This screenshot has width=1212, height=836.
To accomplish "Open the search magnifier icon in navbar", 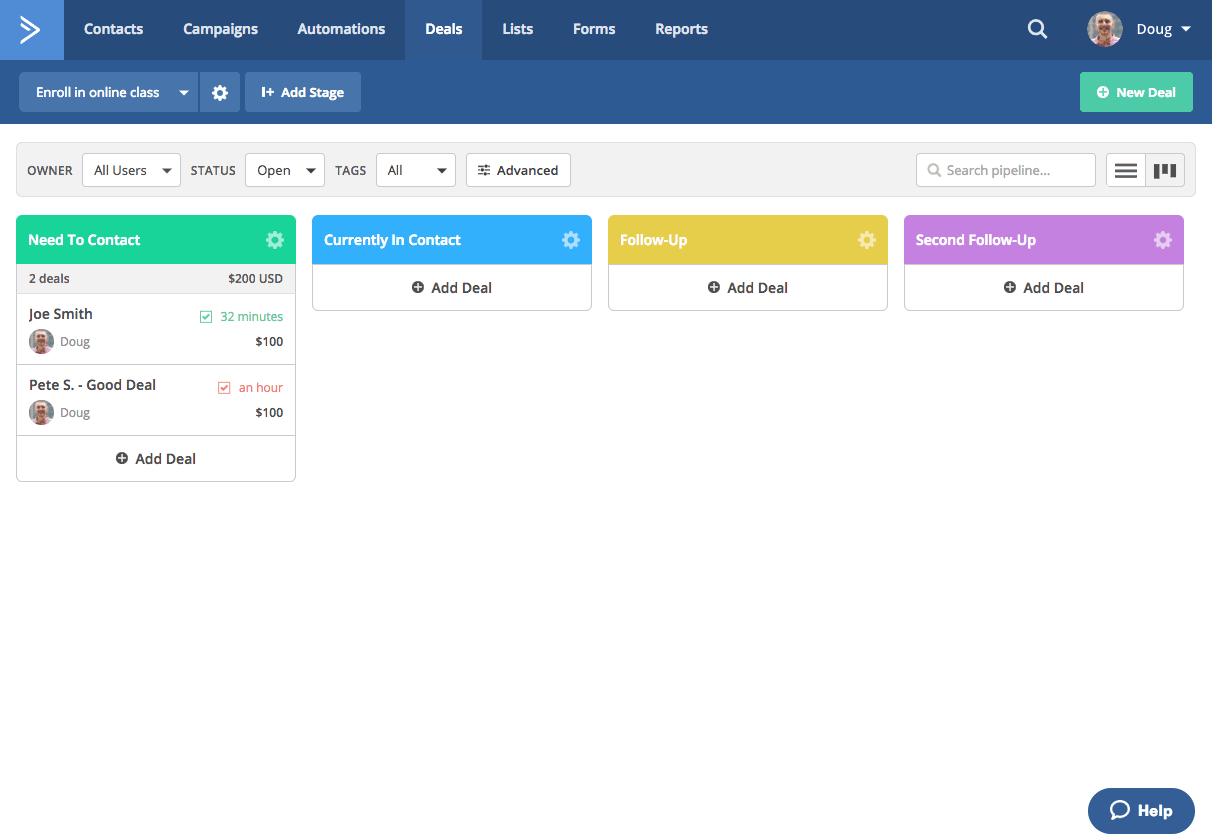I will point(1037,30).
